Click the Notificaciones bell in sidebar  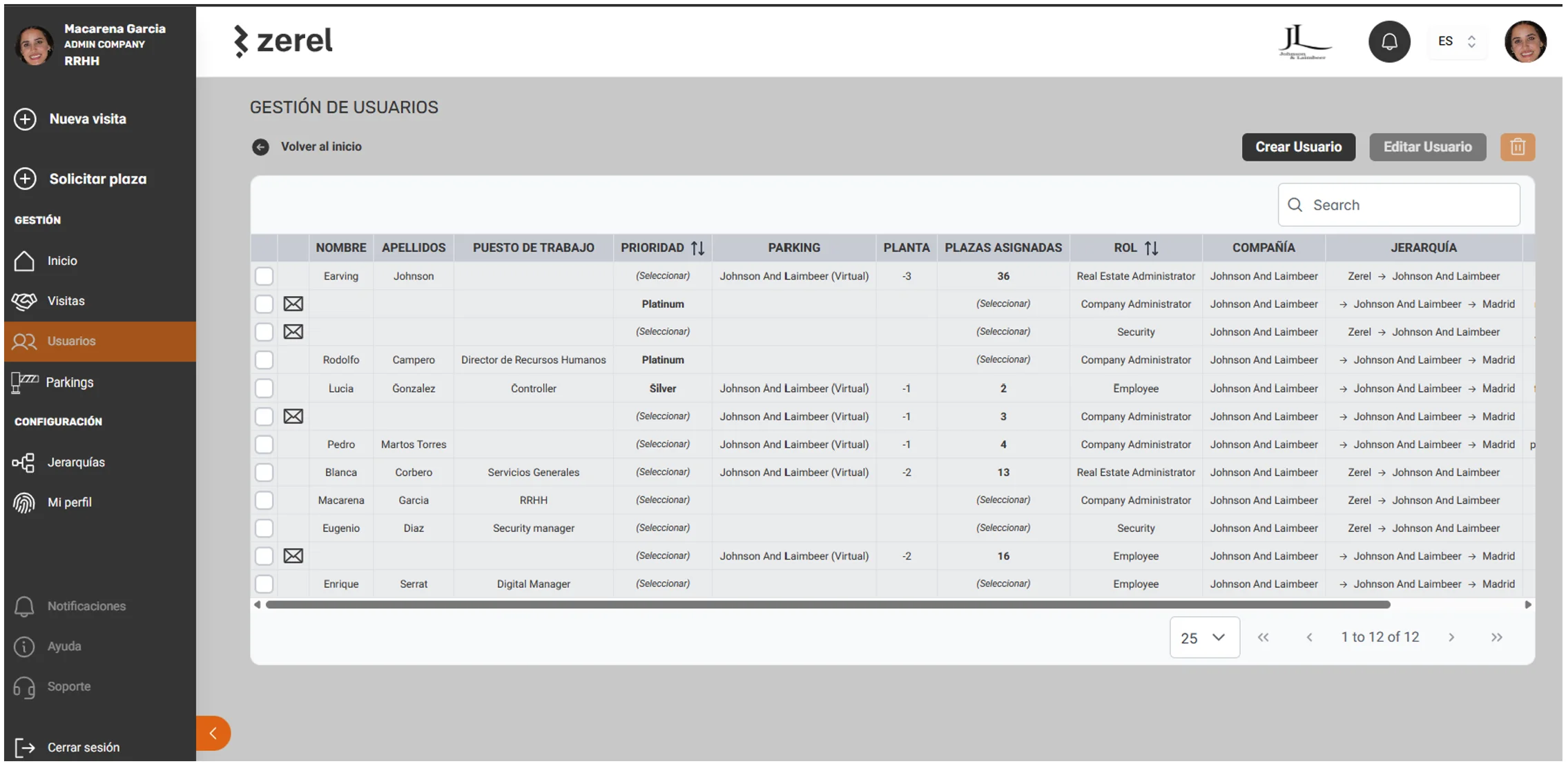(24, 606)
